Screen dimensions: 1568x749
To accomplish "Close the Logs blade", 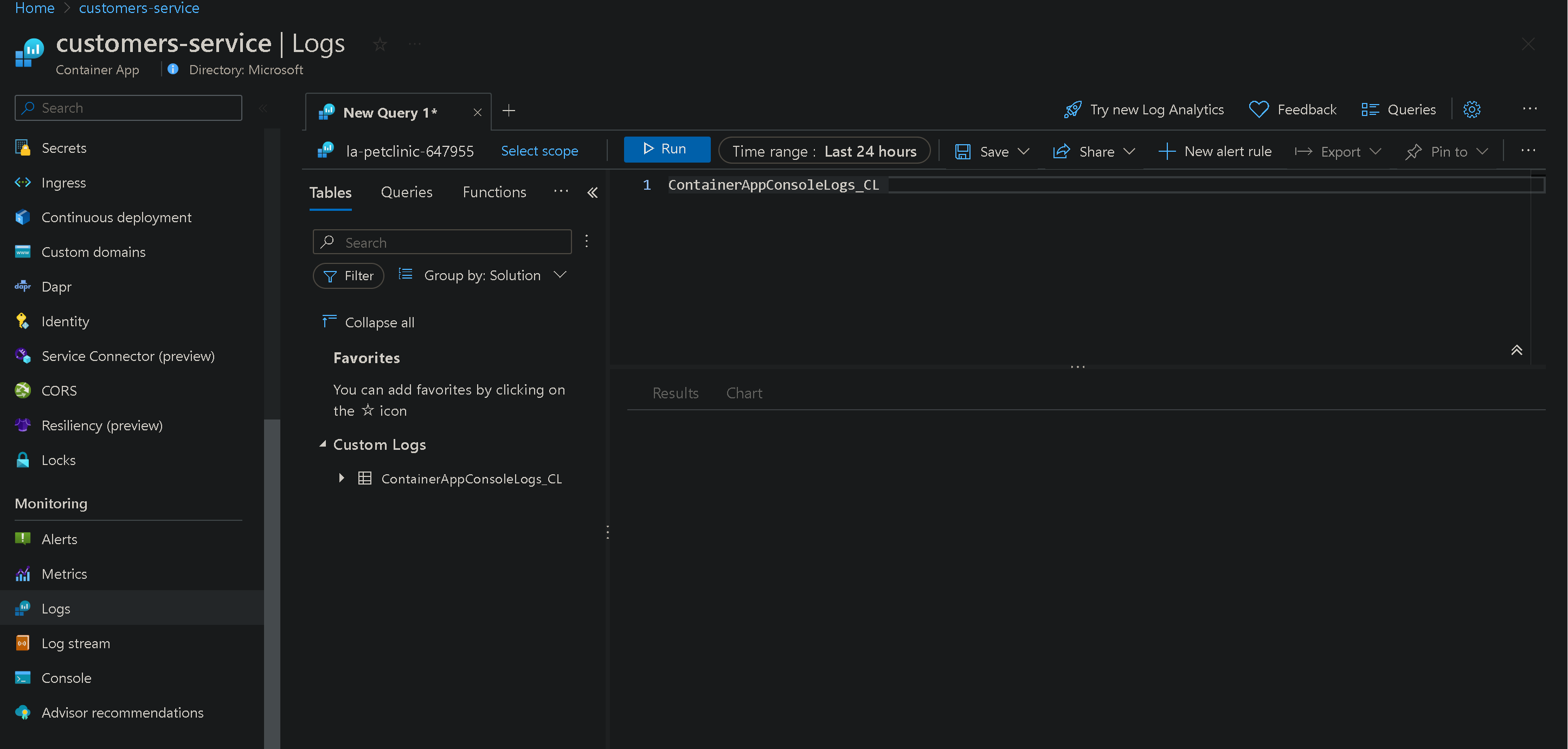I will pyautogui.click(x=1528, y=44).
